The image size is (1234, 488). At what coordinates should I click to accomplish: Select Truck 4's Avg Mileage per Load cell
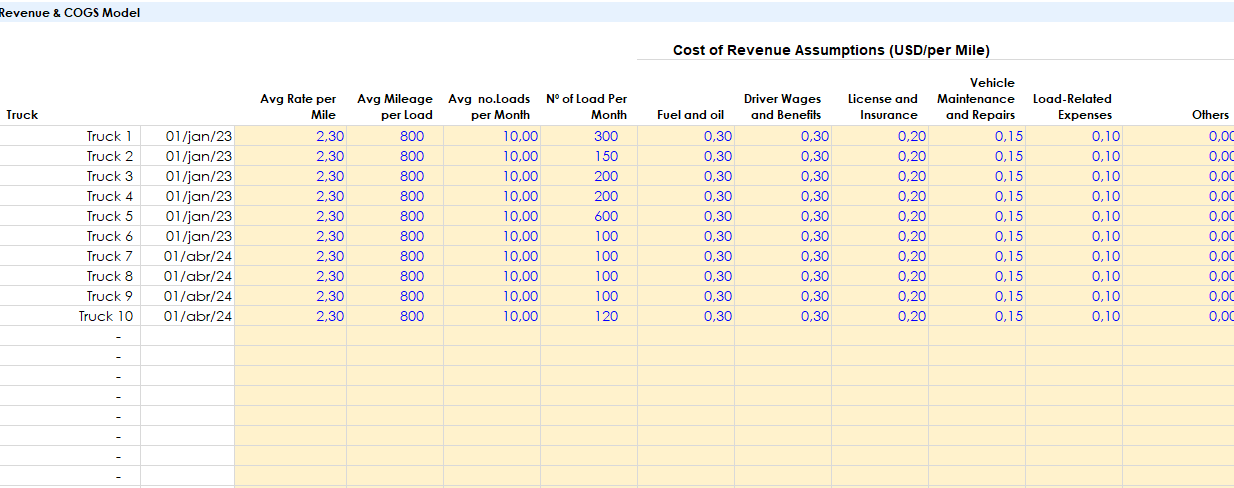tap(412, 196)
